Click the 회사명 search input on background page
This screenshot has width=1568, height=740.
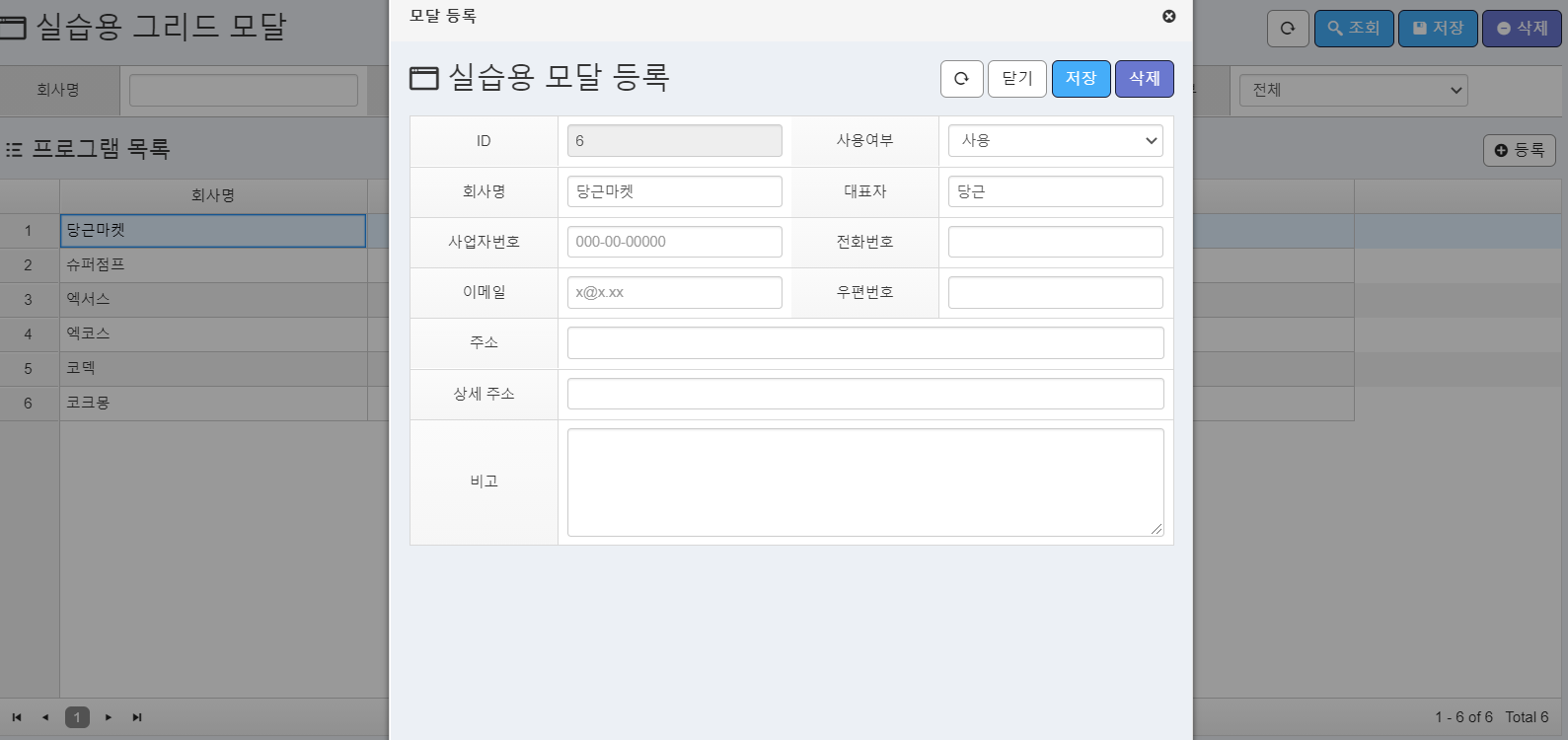click(244, 90)
